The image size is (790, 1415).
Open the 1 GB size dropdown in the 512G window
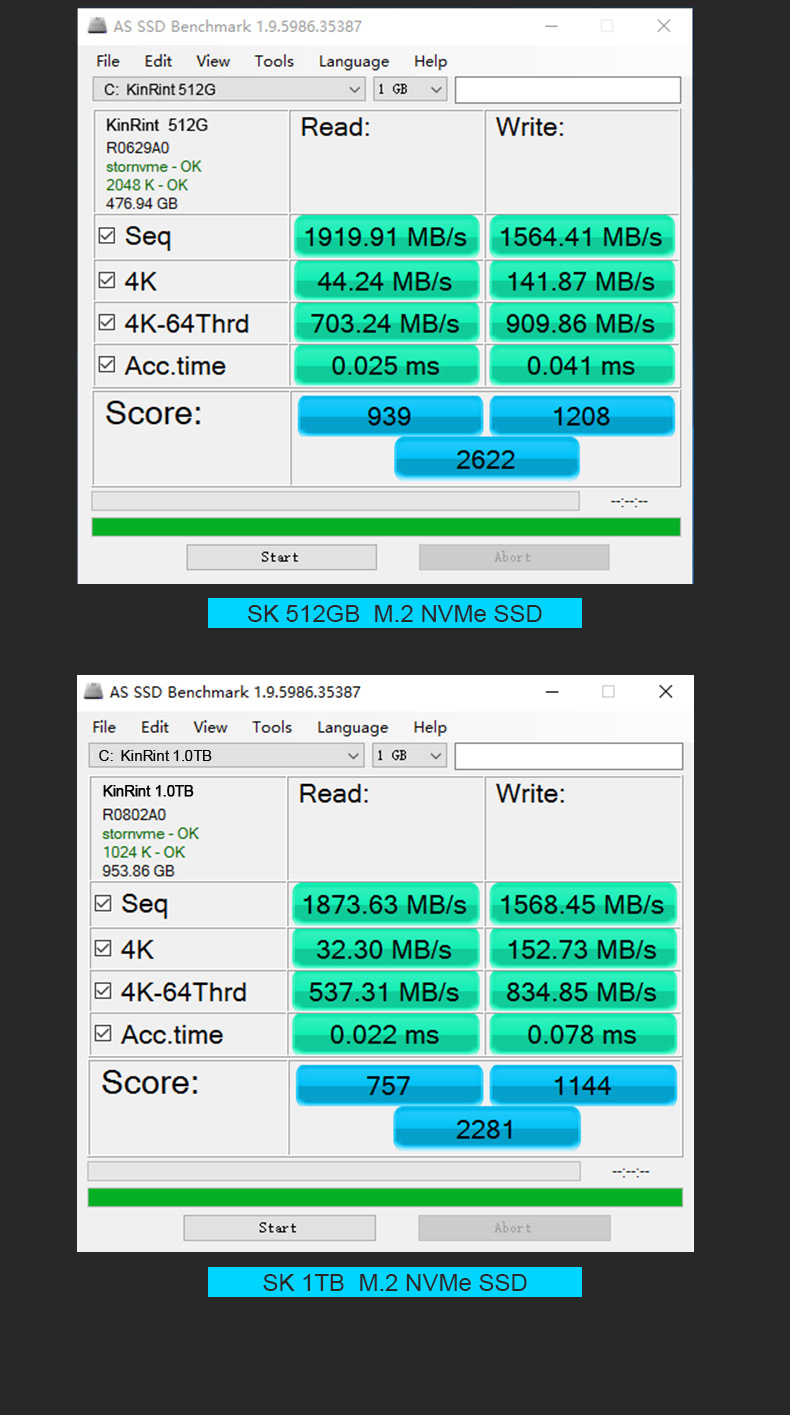point(410,90)
